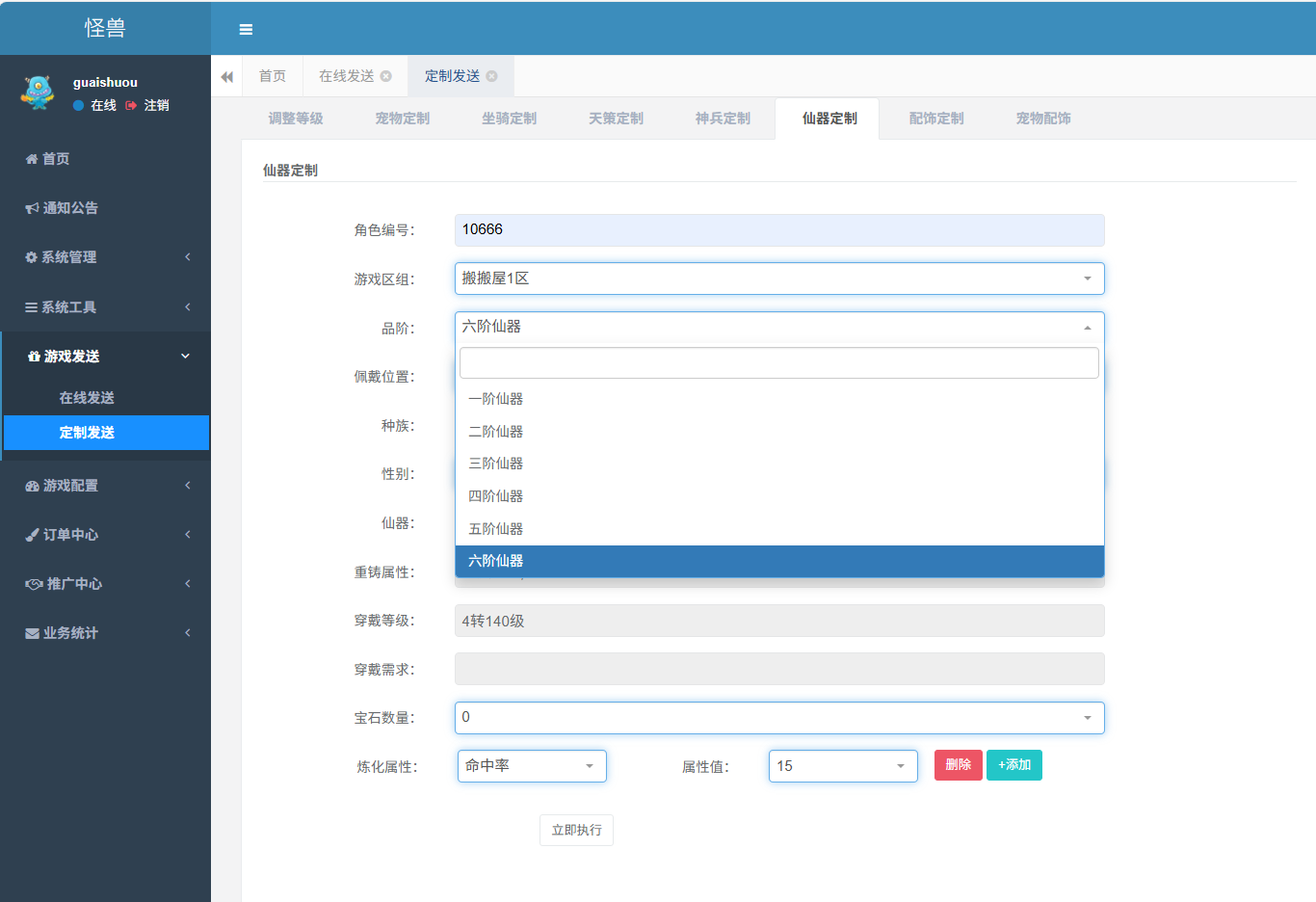Screen dimensions: 1316x902
Task: Switch to the 宠物定制 tab
Action: 403,119
